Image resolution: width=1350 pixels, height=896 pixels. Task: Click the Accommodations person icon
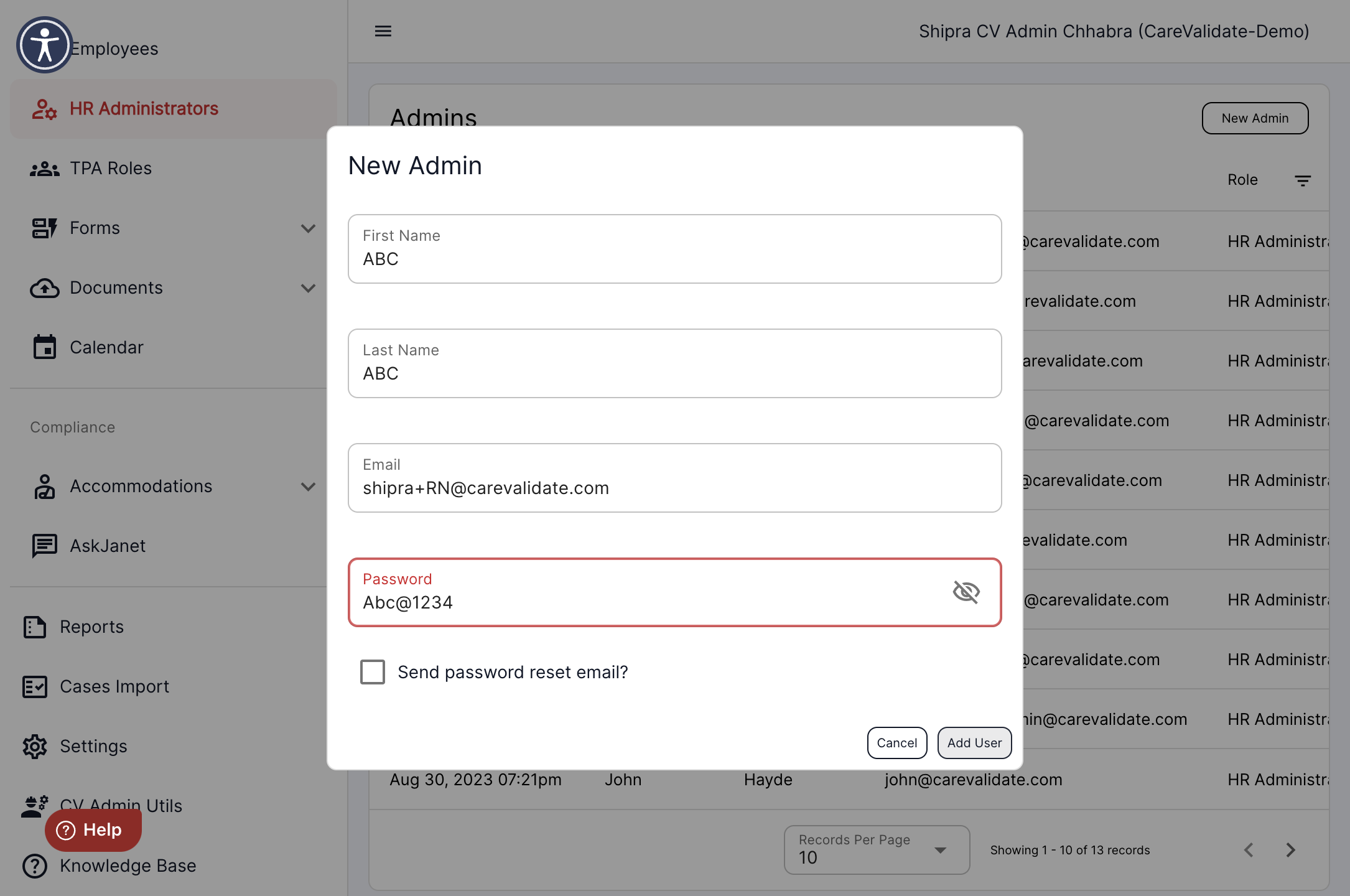(x=44, y=487)
